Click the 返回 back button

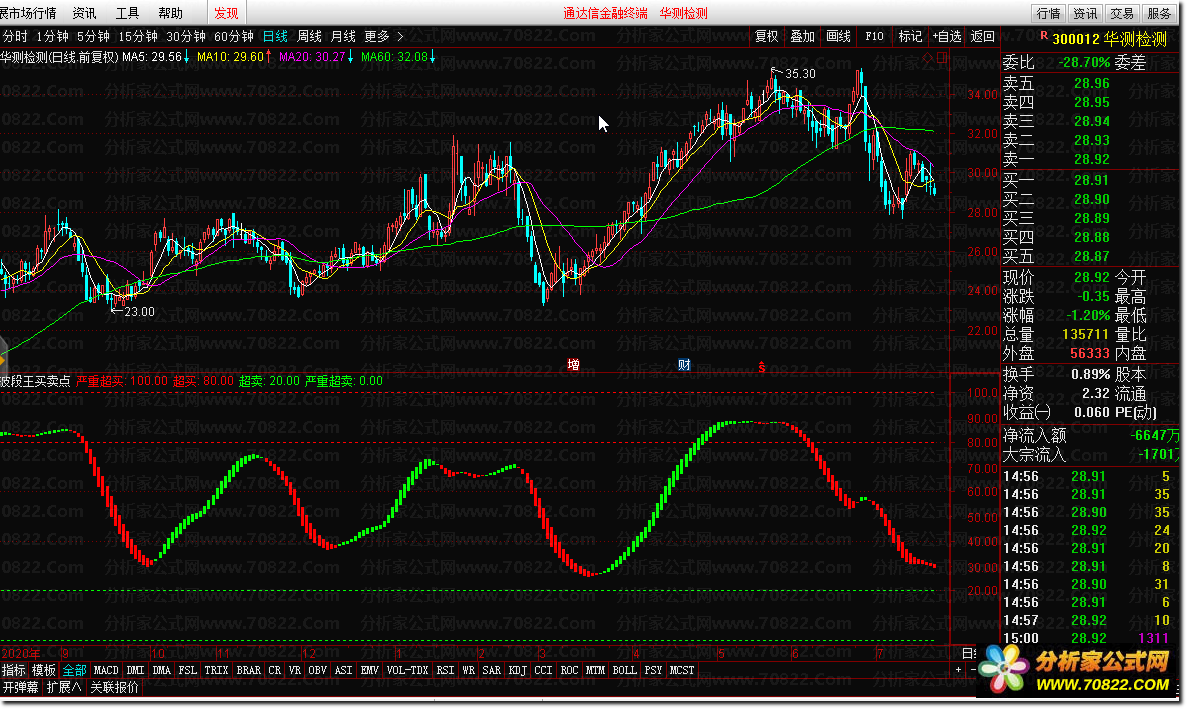point(983,36)
